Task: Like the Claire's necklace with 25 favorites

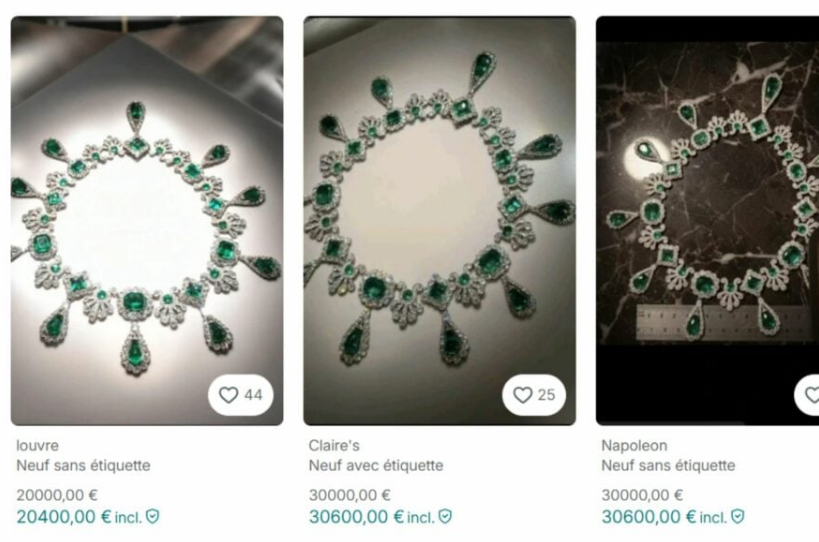Action: 534,395
